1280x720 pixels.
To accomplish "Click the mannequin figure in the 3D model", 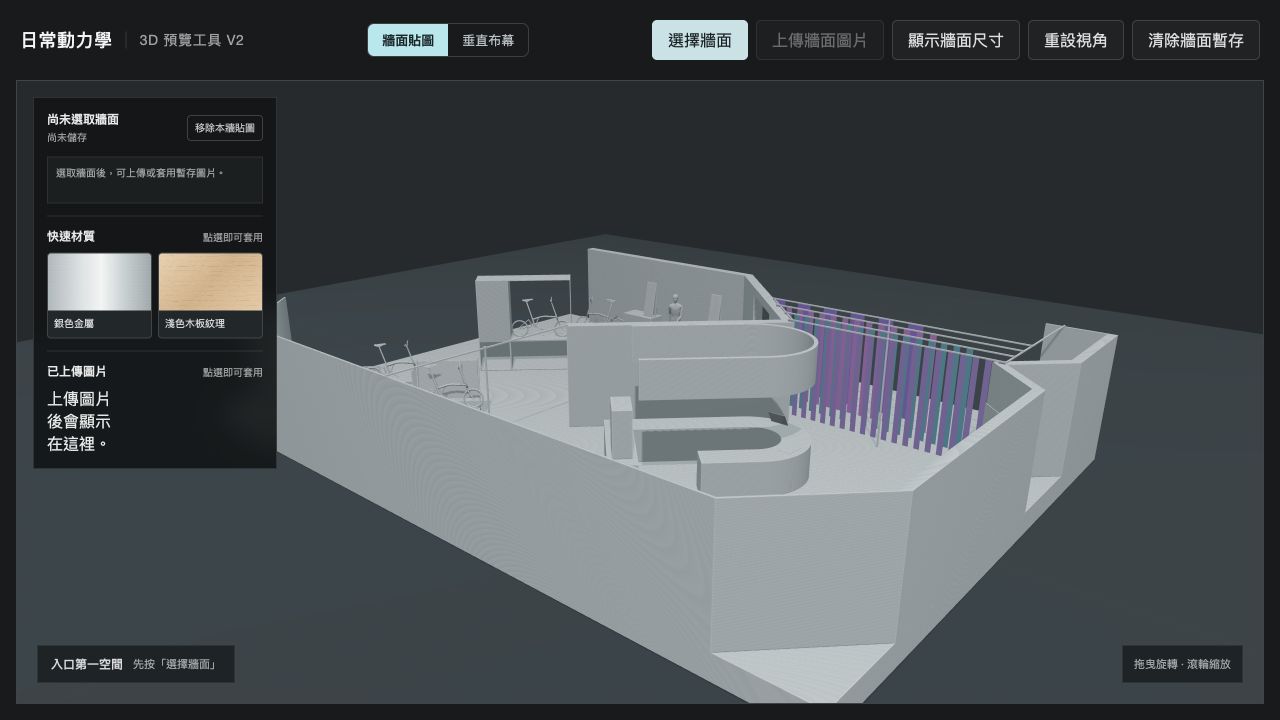I will click(x=676, y=308).
